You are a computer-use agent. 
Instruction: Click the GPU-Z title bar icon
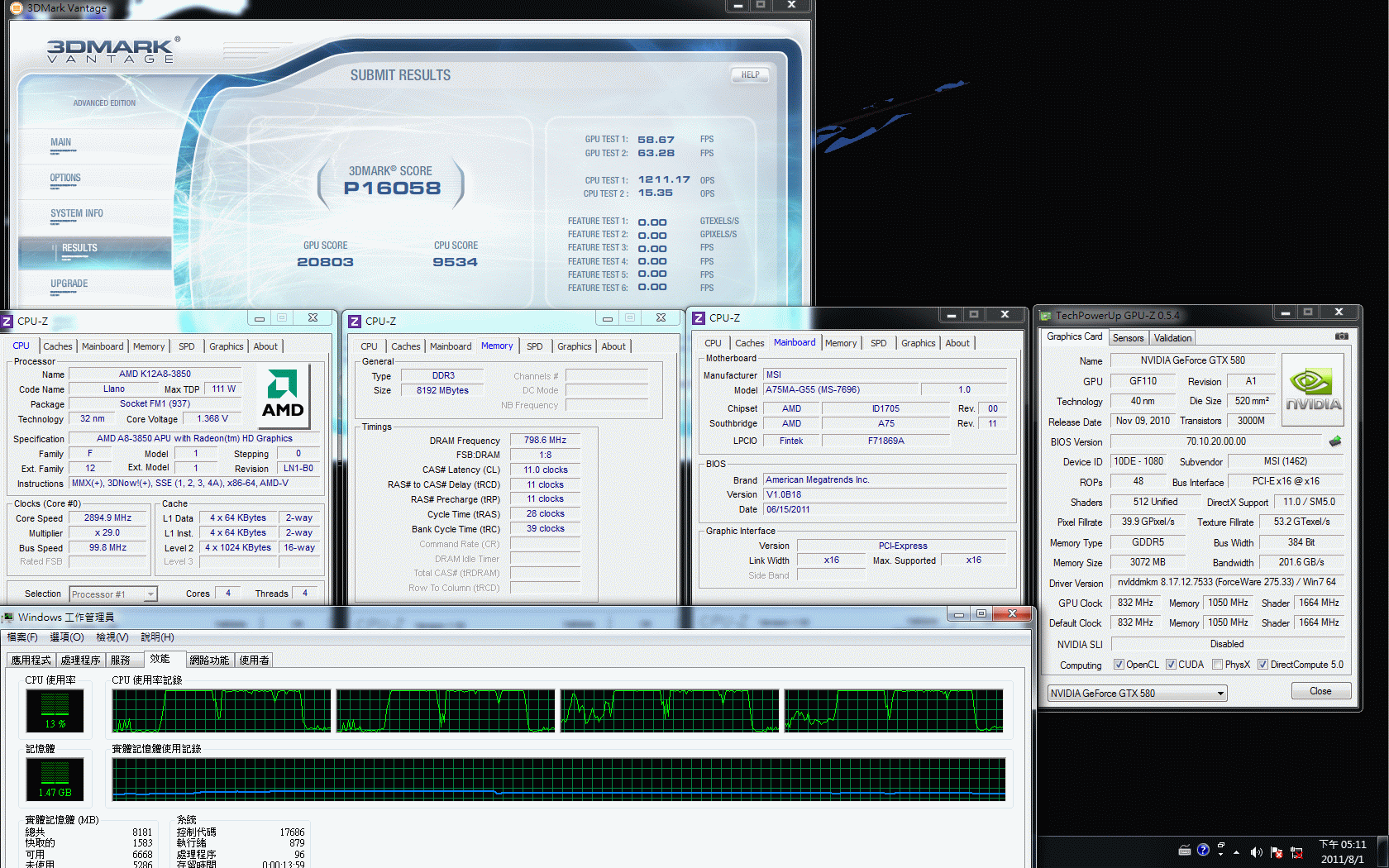(x=1045, y=316)
